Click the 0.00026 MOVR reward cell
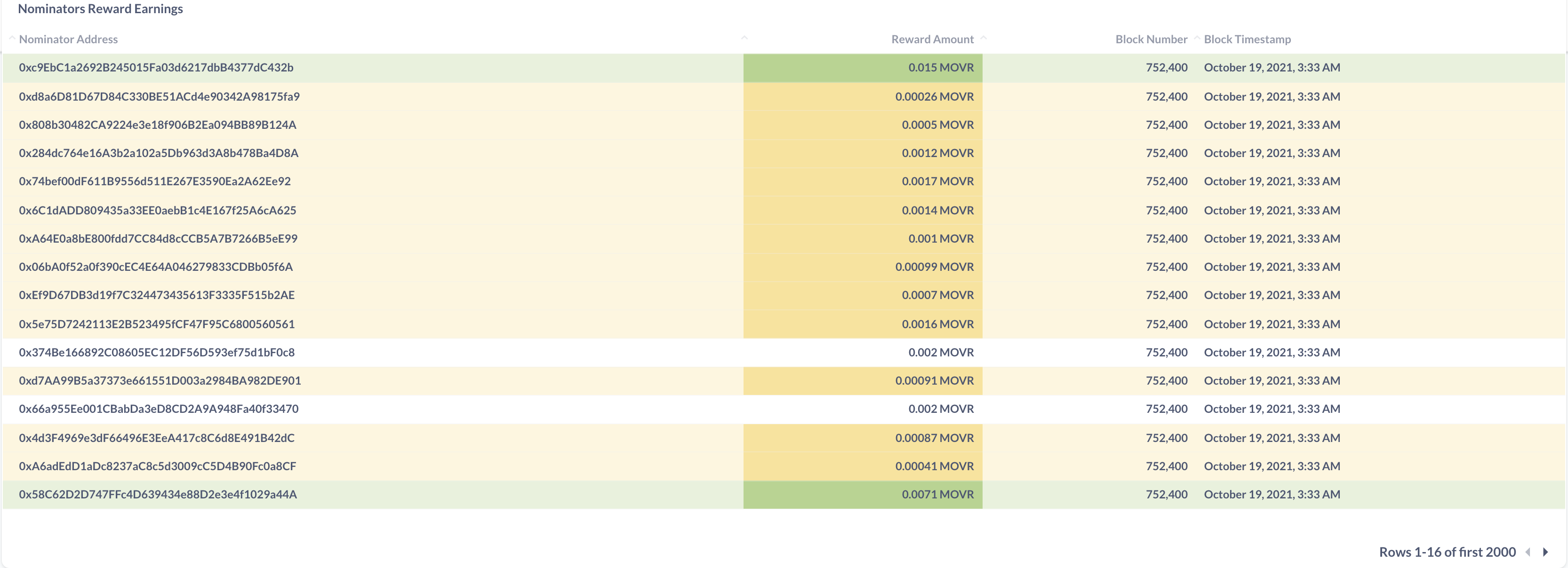The height and width of the screenshot is (568, 1568). [x=863, y=96]
